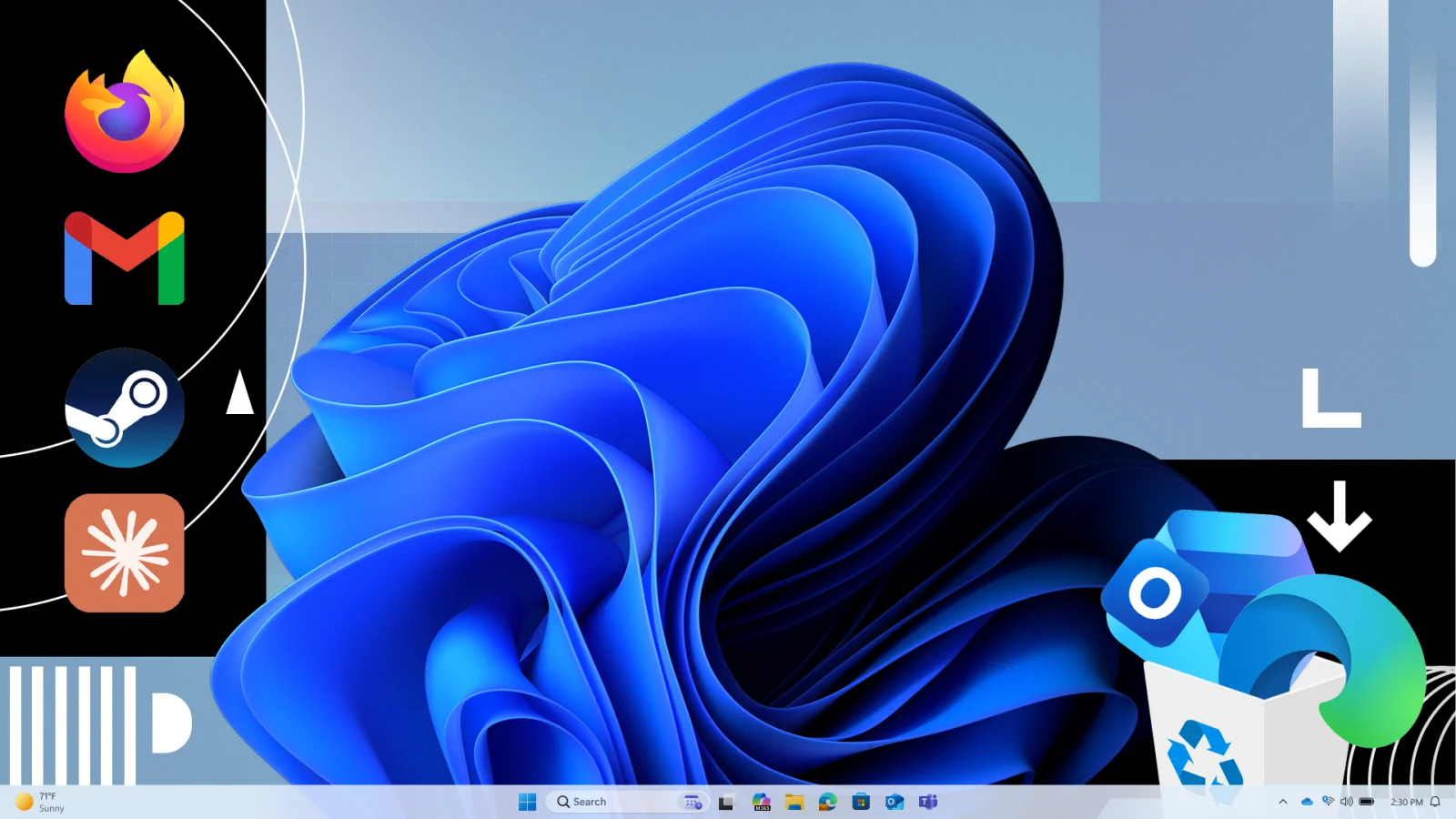Open the weather widget showing 71°F Sunny
The height and width of the screenshot is (819, 1456).
[x=41, y=802]
